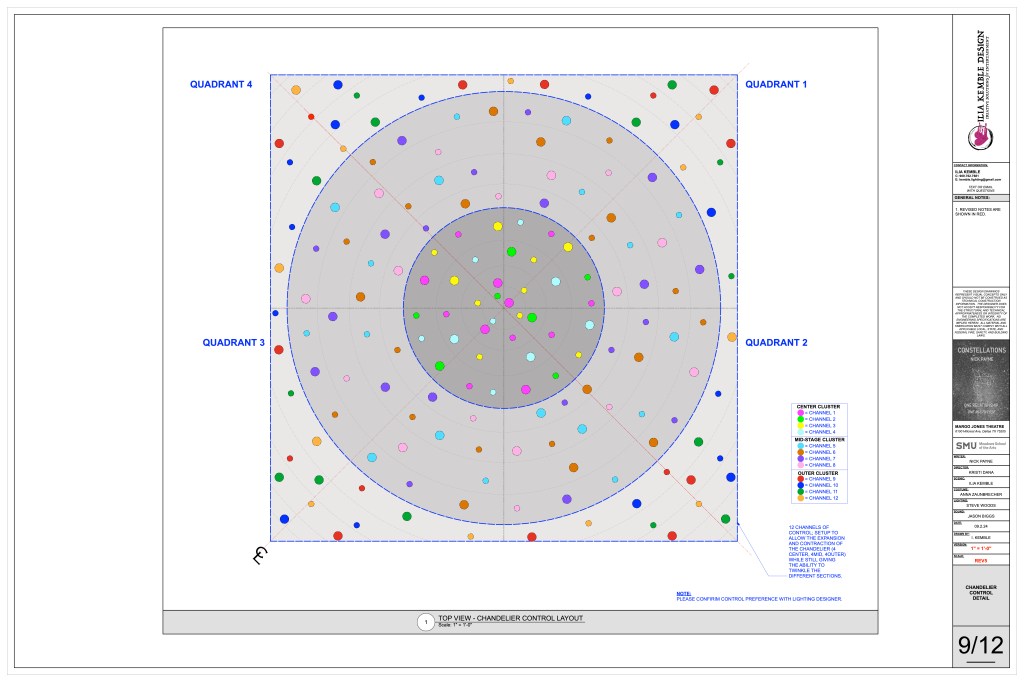Image resolution: width=1024 pixels, height=682 pixels.
Task: Click the SMU Meadows School logo
Action: tap(966, 445)
